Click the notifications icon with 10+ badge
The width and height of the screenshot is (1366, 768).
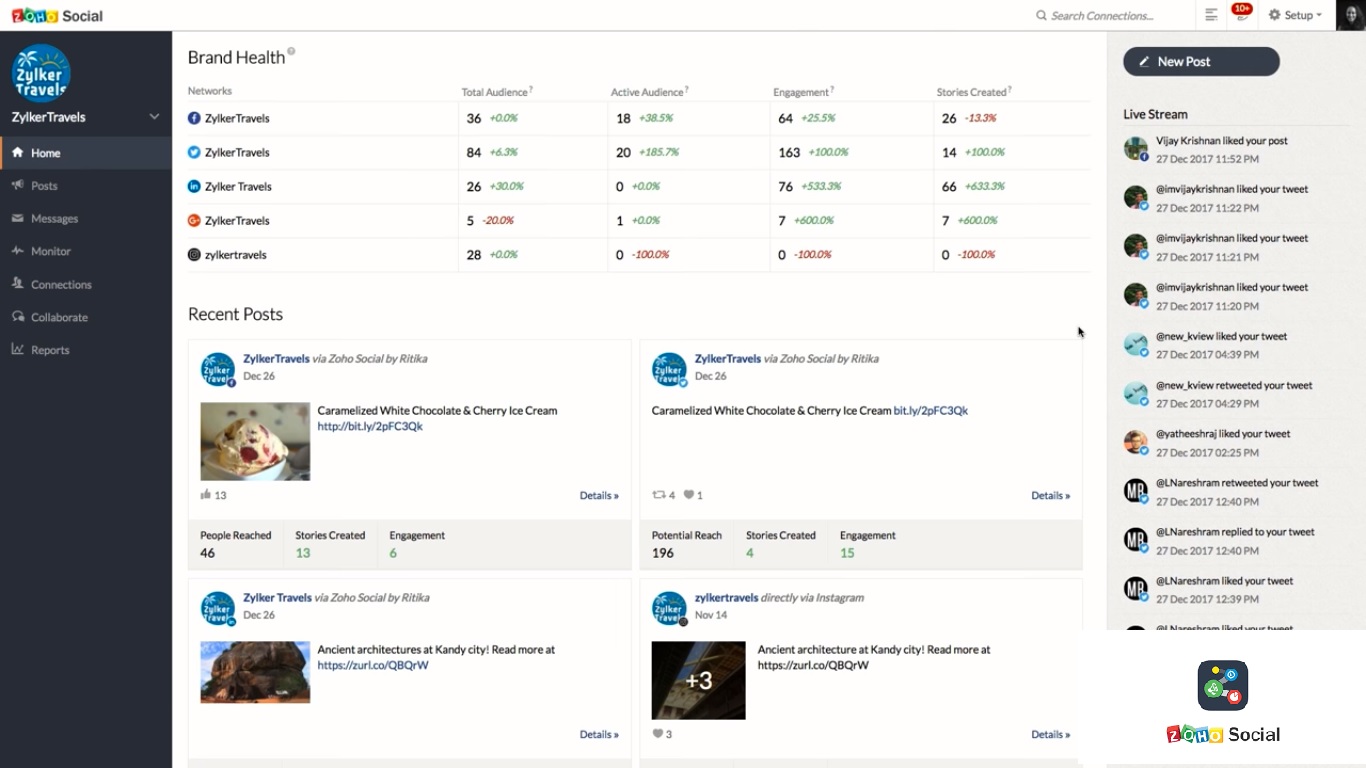click(1241, 15)
